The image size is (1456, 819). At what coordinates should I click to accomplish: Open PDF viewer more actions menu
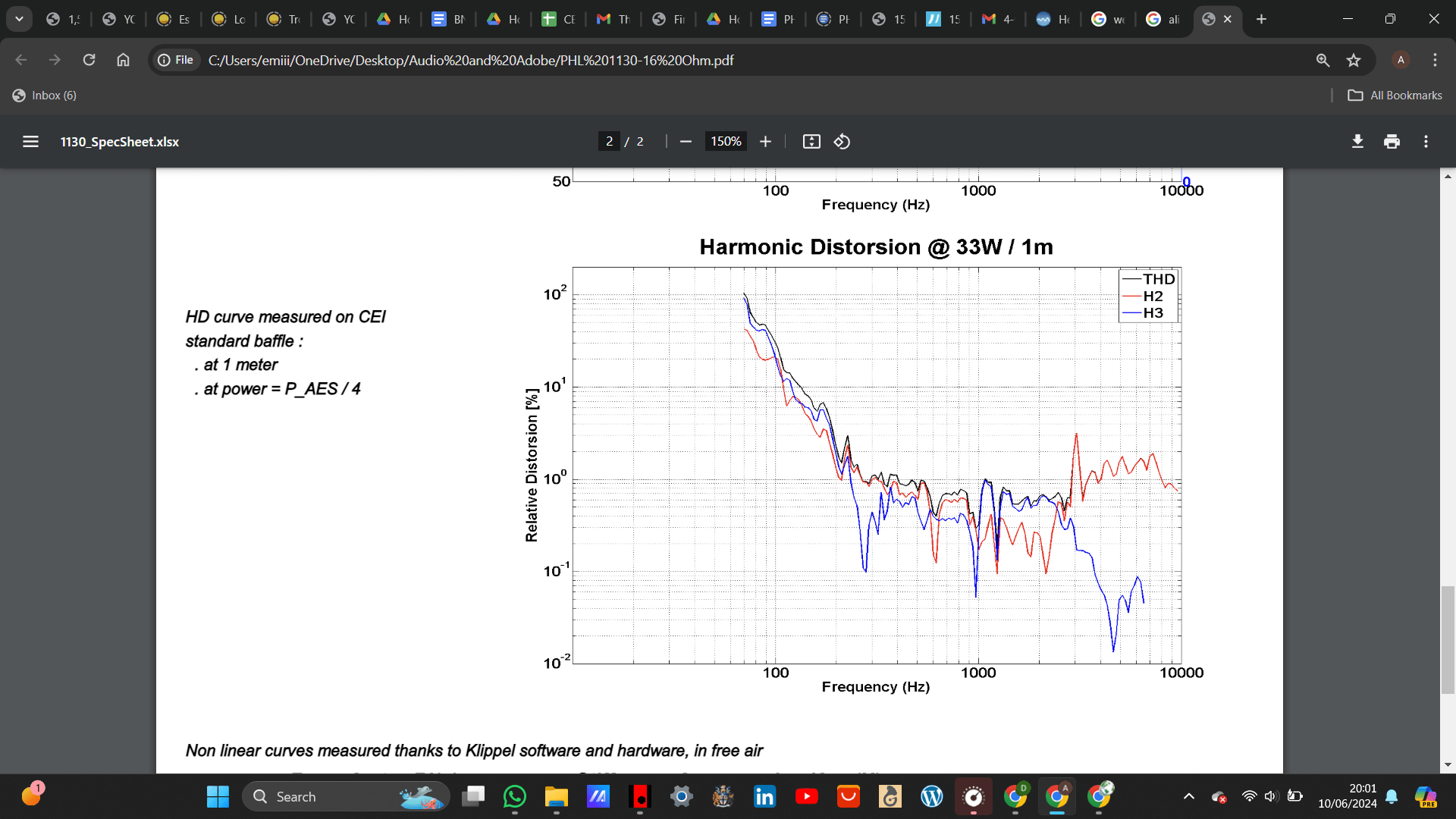1426,142
